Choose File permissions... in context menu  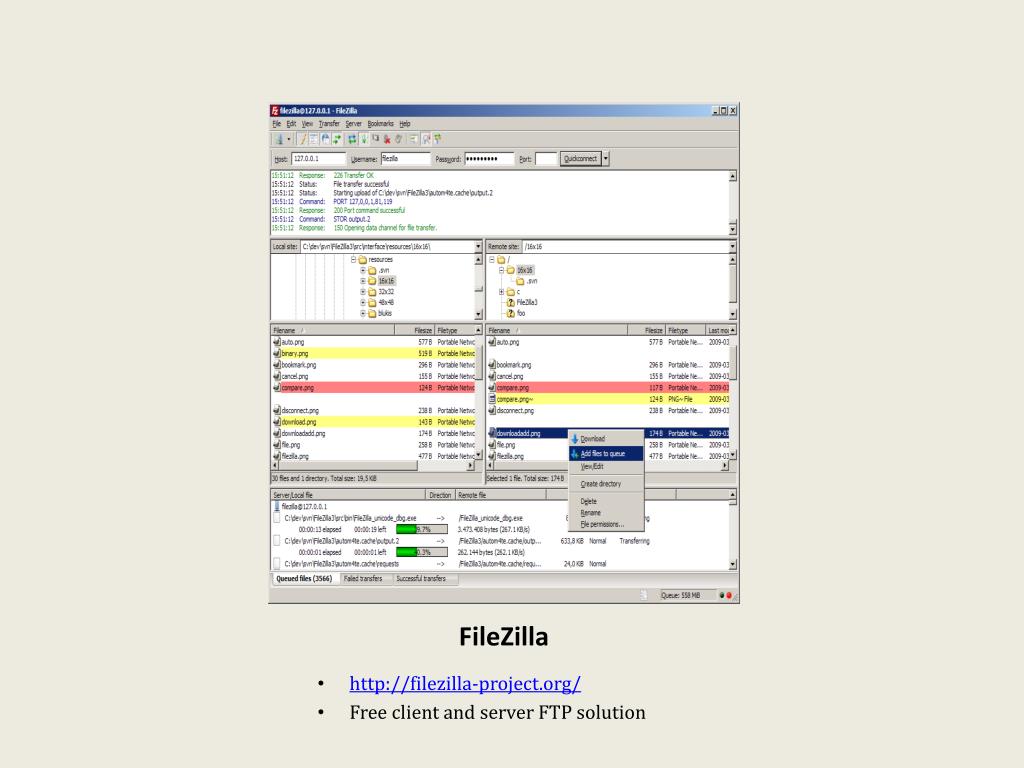click(x=606, y=524)
